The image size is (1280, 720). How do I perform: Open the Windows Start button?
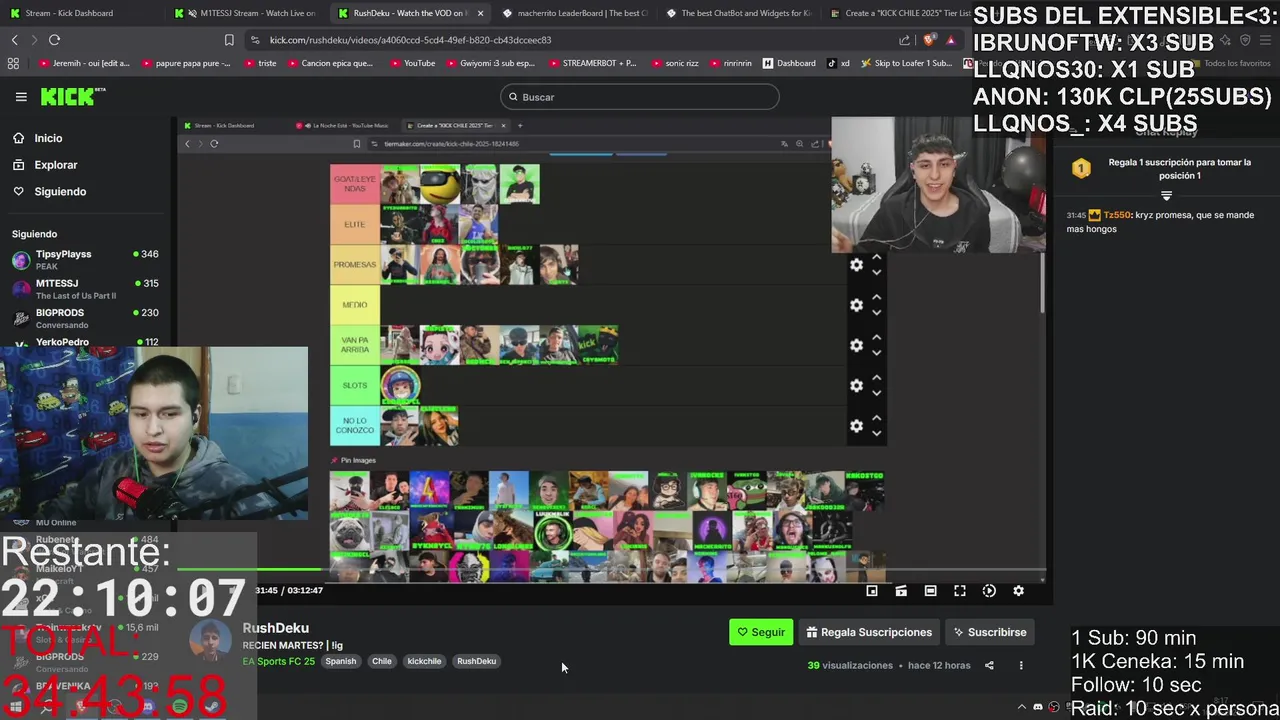[x=15, y=707]
